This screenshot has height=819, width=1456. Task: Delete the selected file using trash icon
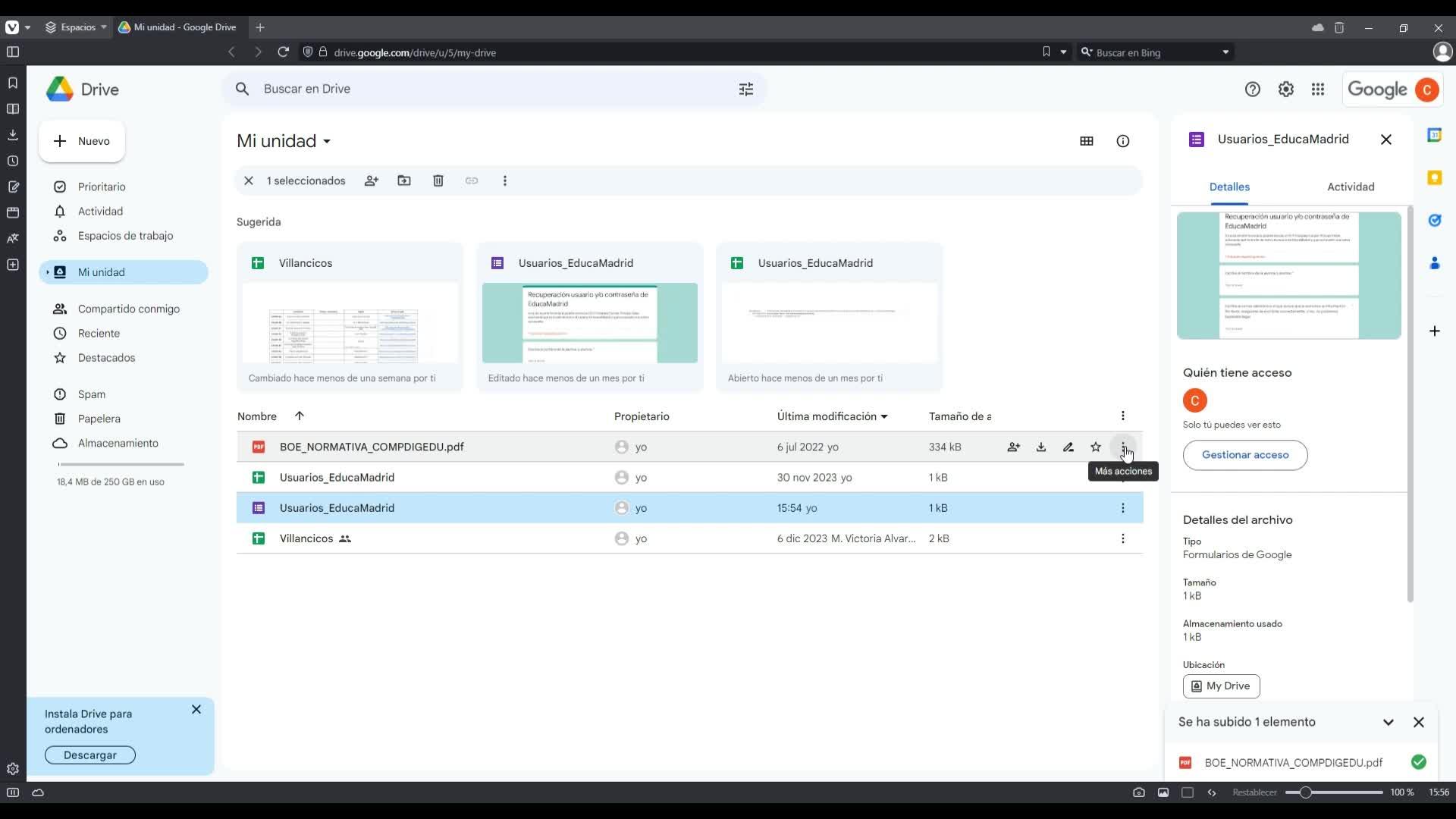(438, 180)
